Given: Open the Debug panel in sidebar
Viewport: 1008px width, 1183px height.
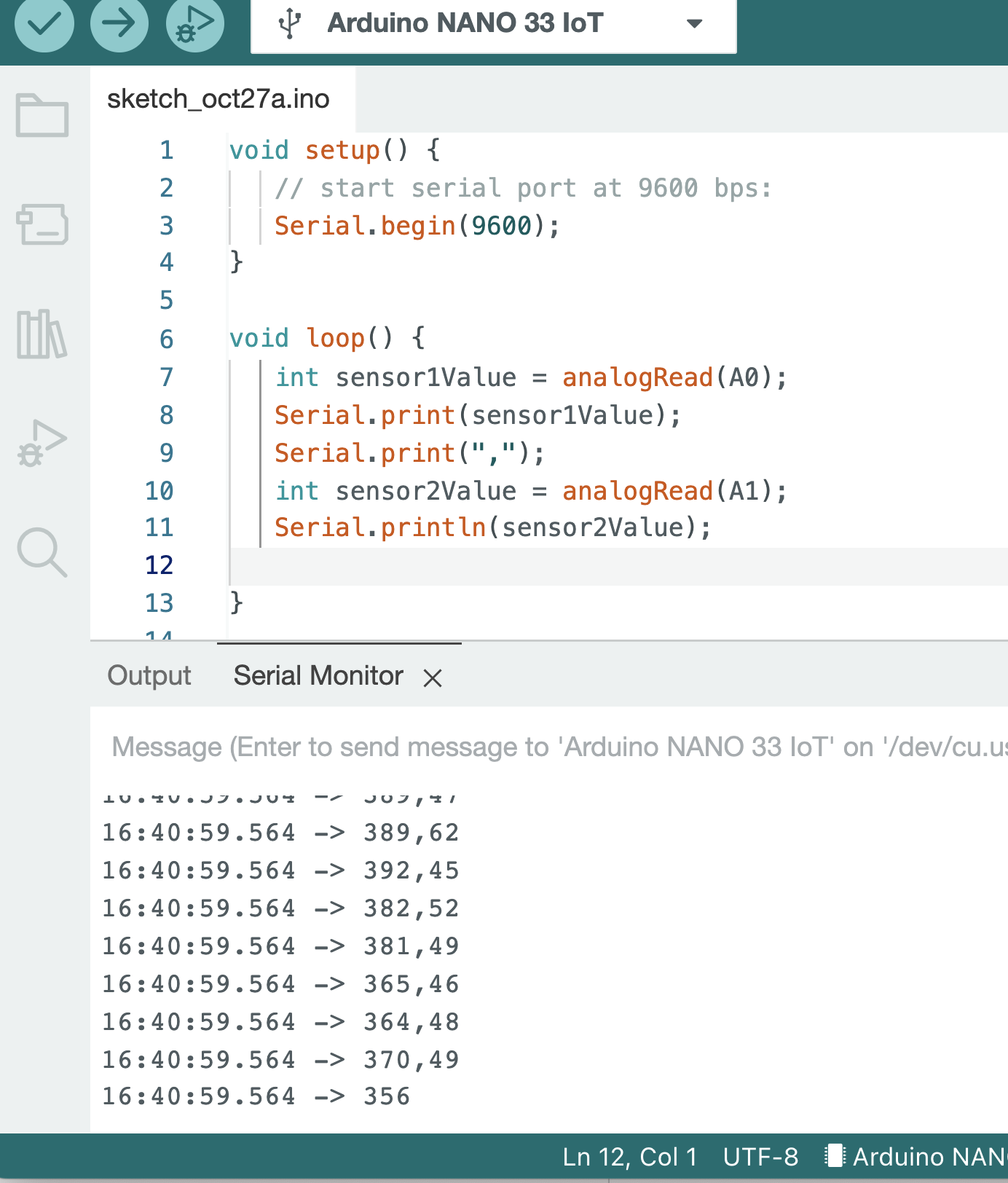Looking at the screenshot, I should click(x=42, y=443).
